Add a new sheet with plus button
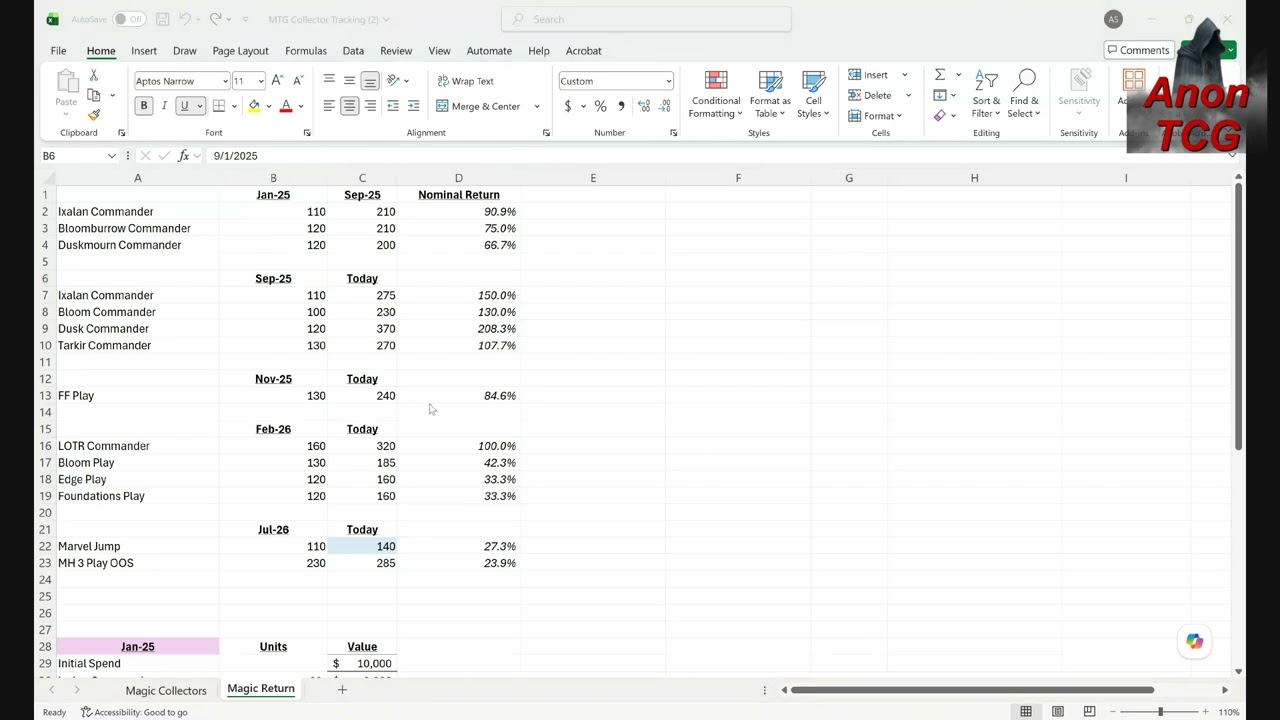The height and width of the screenshot is (720, 1280). coord(342,690)
